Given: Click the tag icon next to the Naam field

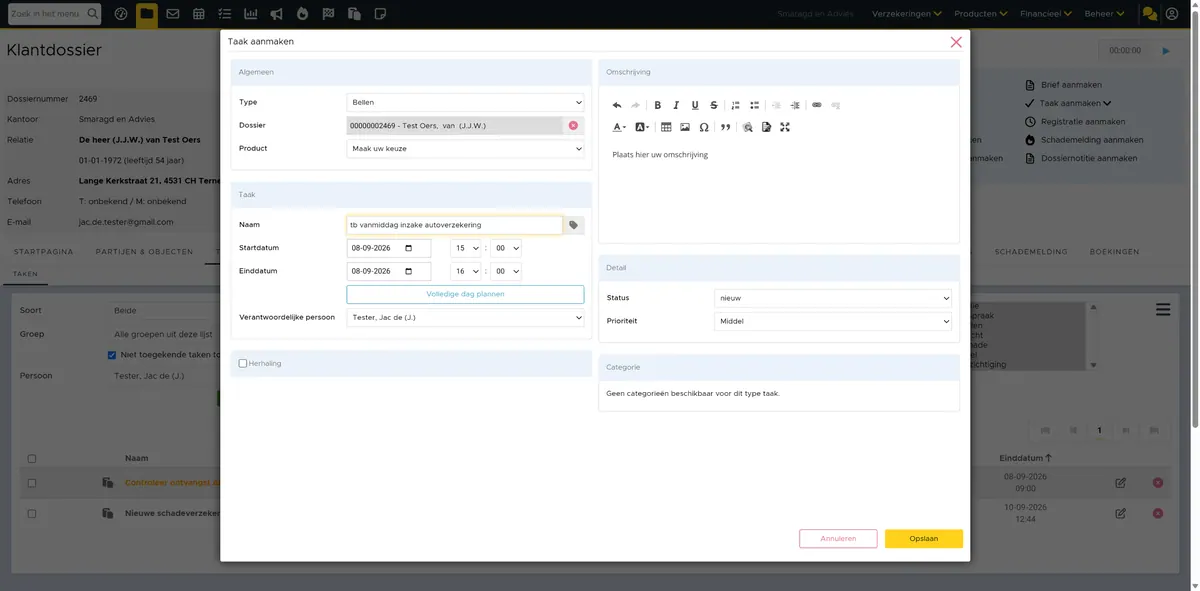Looking at the screenshot, I should click(x=574, y=226).
